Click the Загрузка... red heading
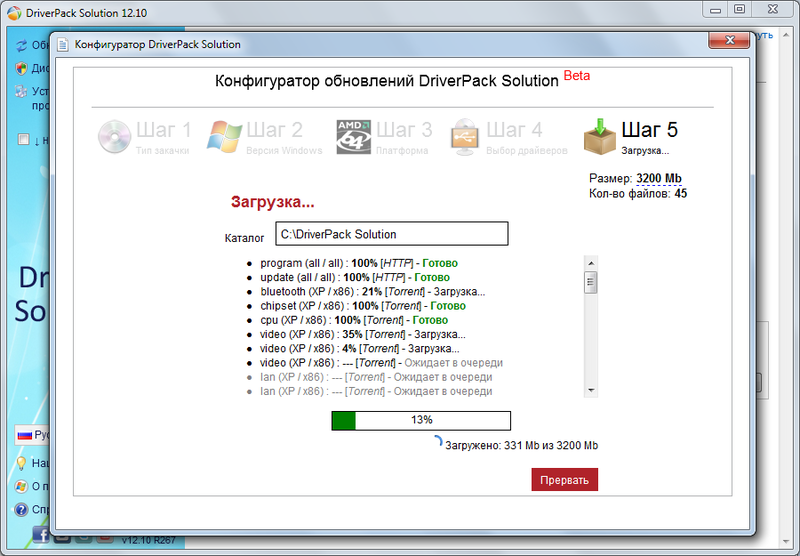800x556 pixels. tap(272, 202)
